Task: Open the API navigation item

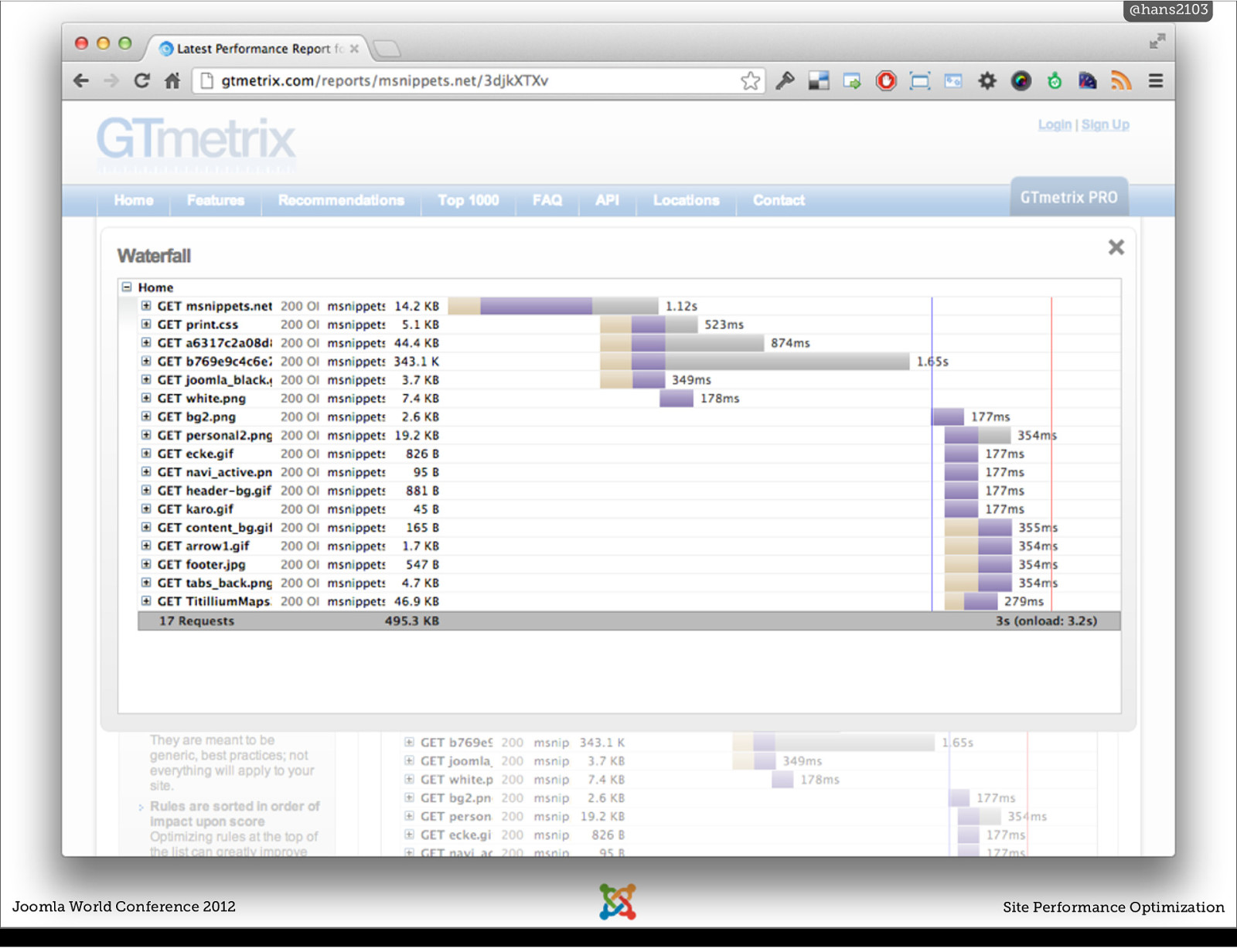Action: [x=607, y=200]
